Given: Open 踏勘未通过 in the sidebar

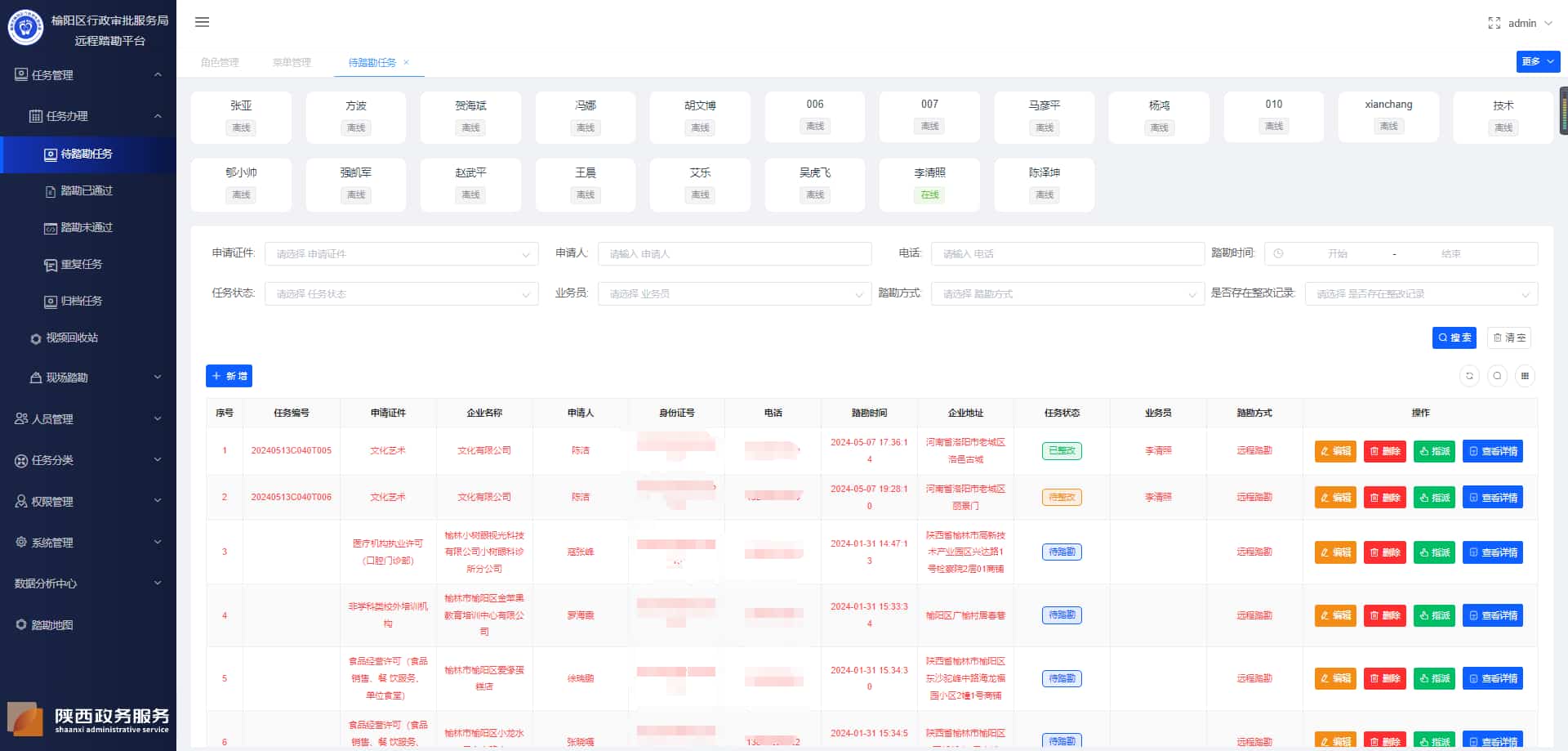Looking at the screenshot, I should (88, 227).
